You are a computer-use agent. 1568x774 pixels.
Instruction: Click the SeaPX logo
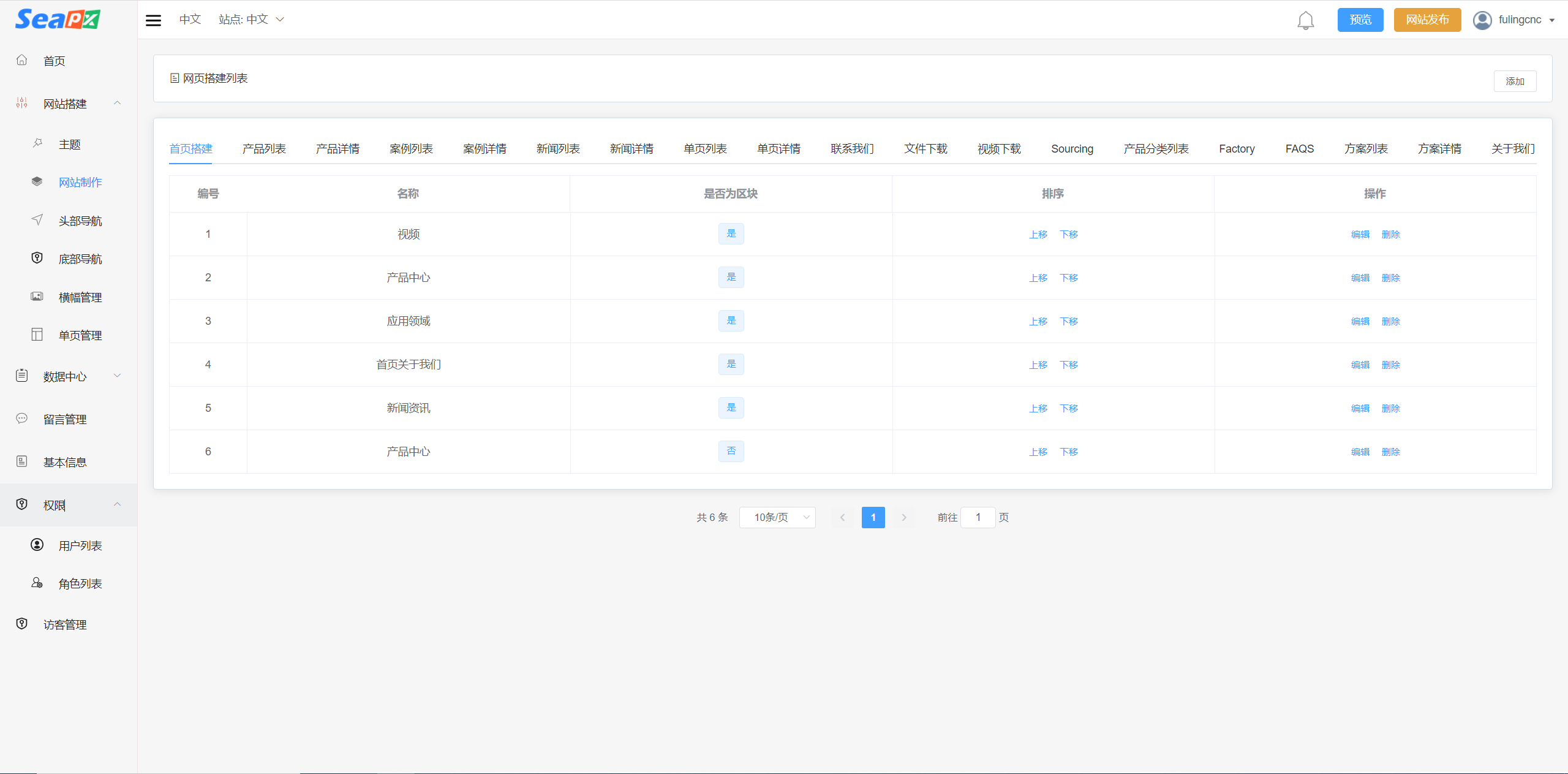(58, 19)
